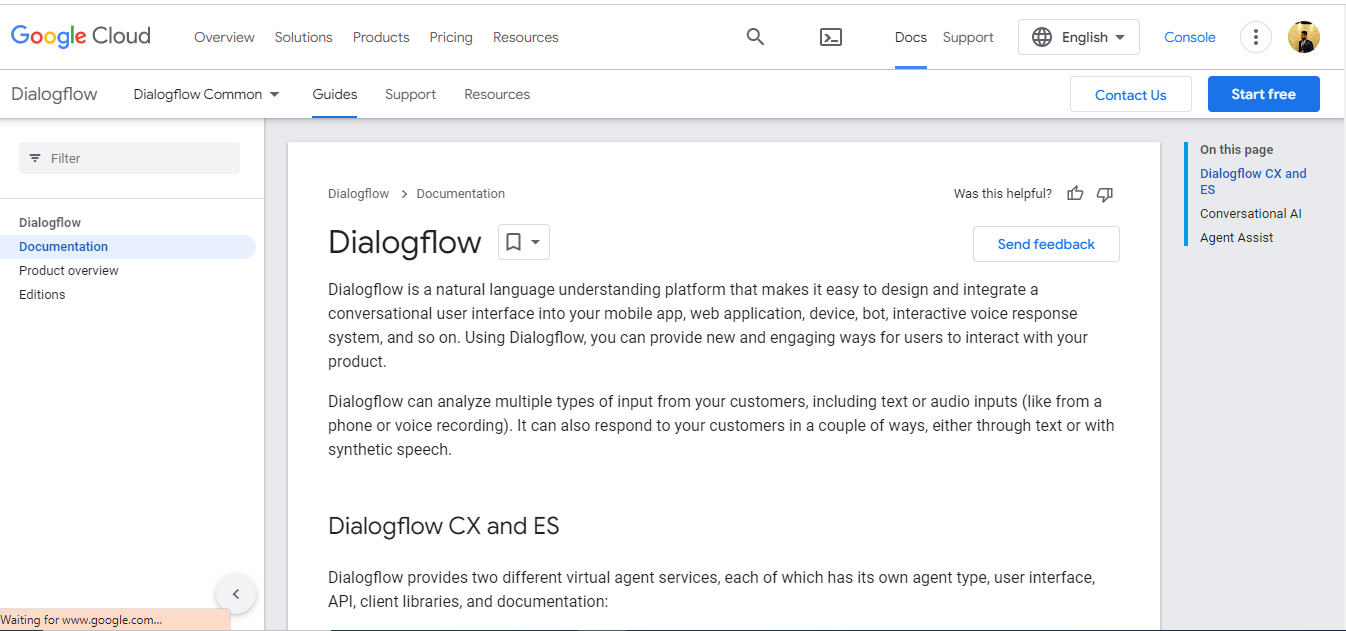1346x631 pixels.
Task: Click the Start free button
Action: pos(1264,94)
